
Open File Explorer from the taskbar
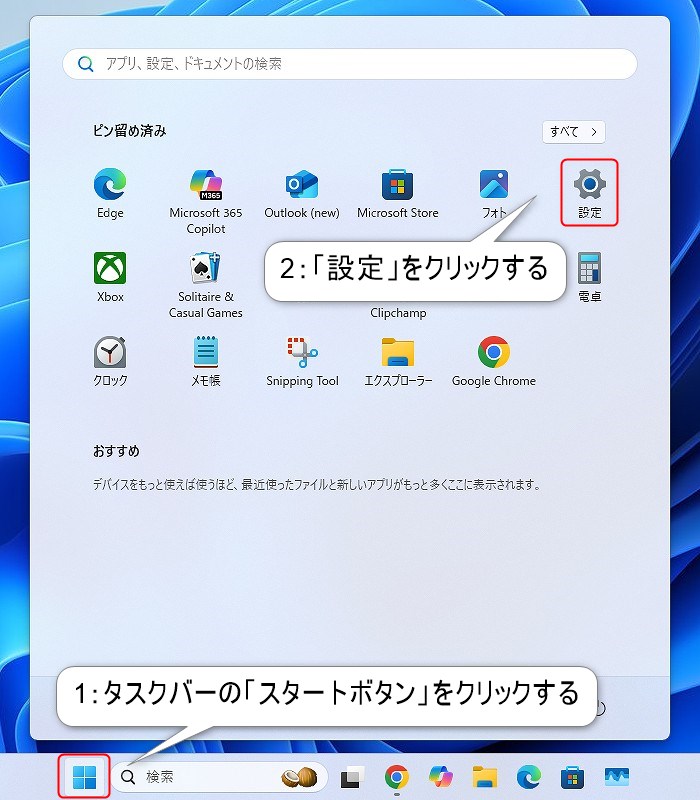tap(485, 777)
